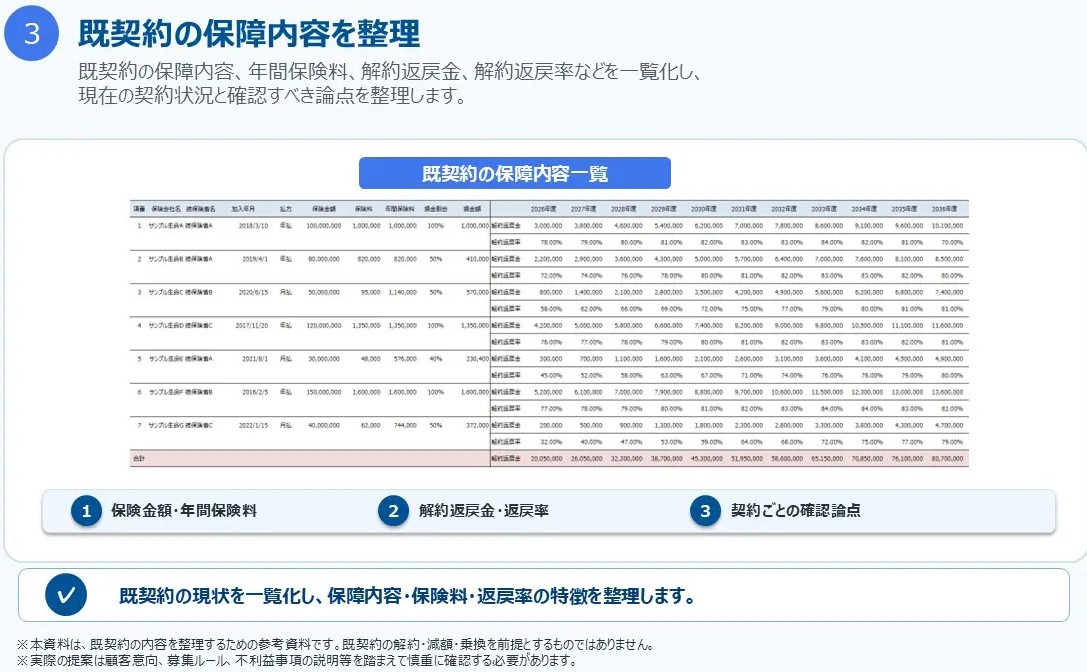Click the blue circled 3 step badge
The width and height of the screenshot is (1087, 672).
(x=32, y=33)
